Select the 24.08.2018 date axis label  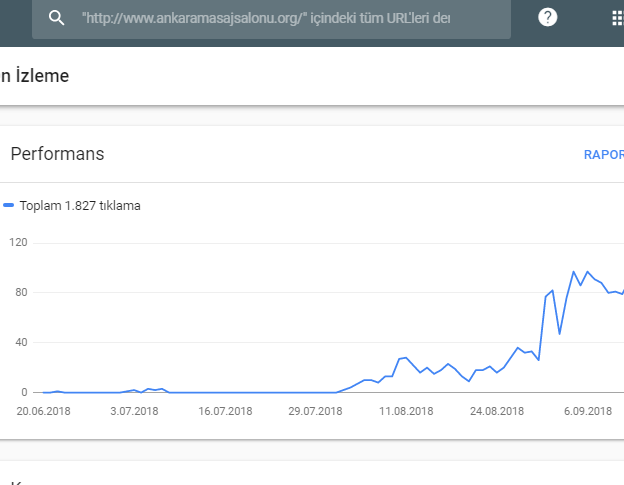click(497, 411)
